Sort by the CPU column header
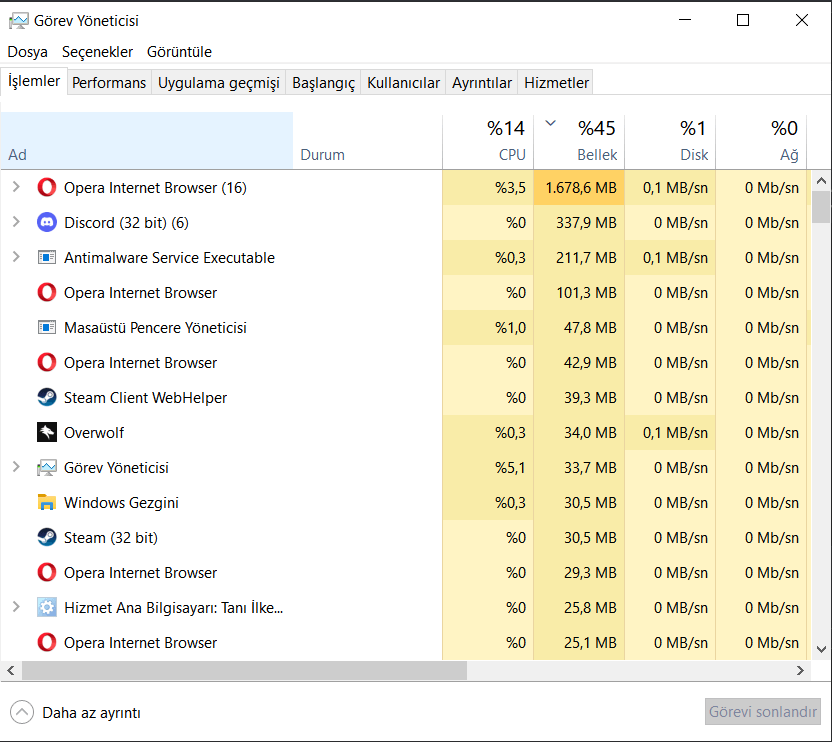Image resolution: width=832 pixels, height=742 pixels. pos(488,141)
